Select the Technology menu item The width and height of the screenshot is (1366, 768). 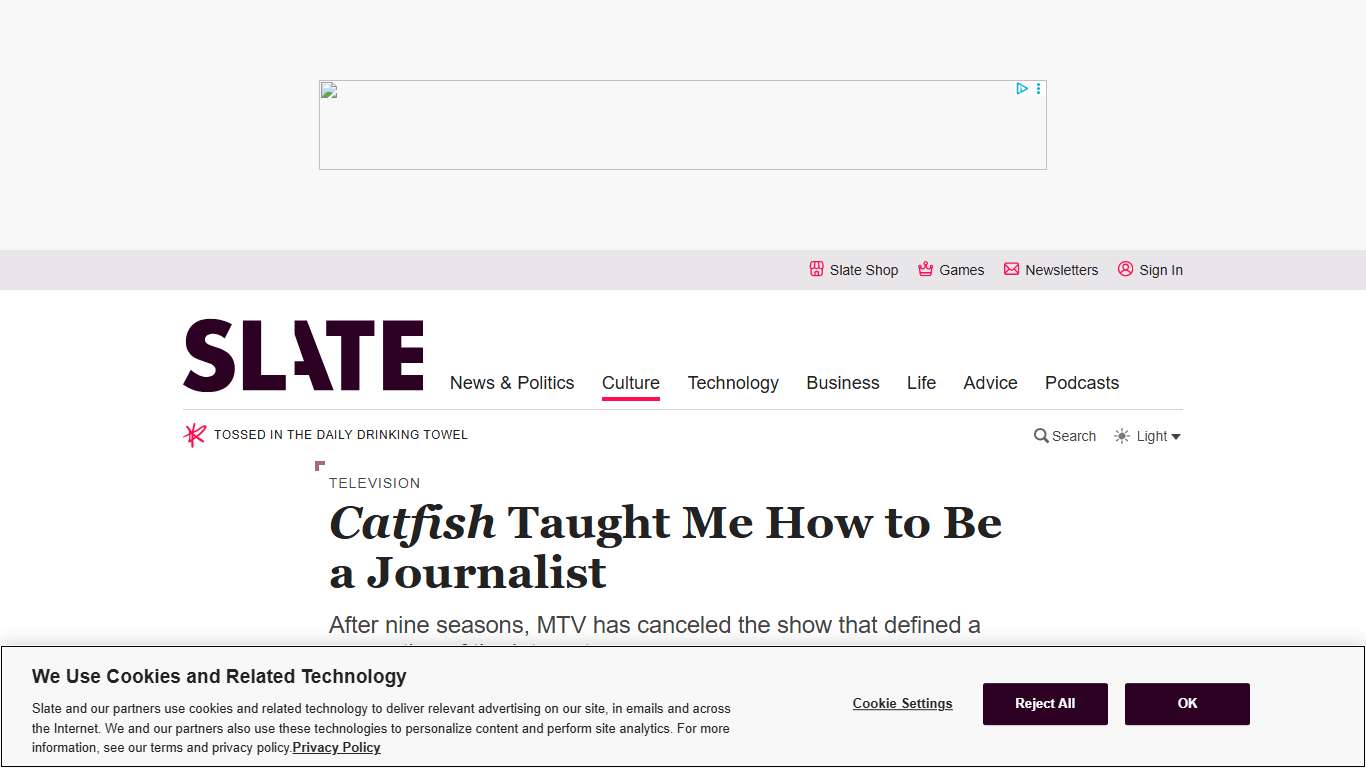[x=733, y=383]
